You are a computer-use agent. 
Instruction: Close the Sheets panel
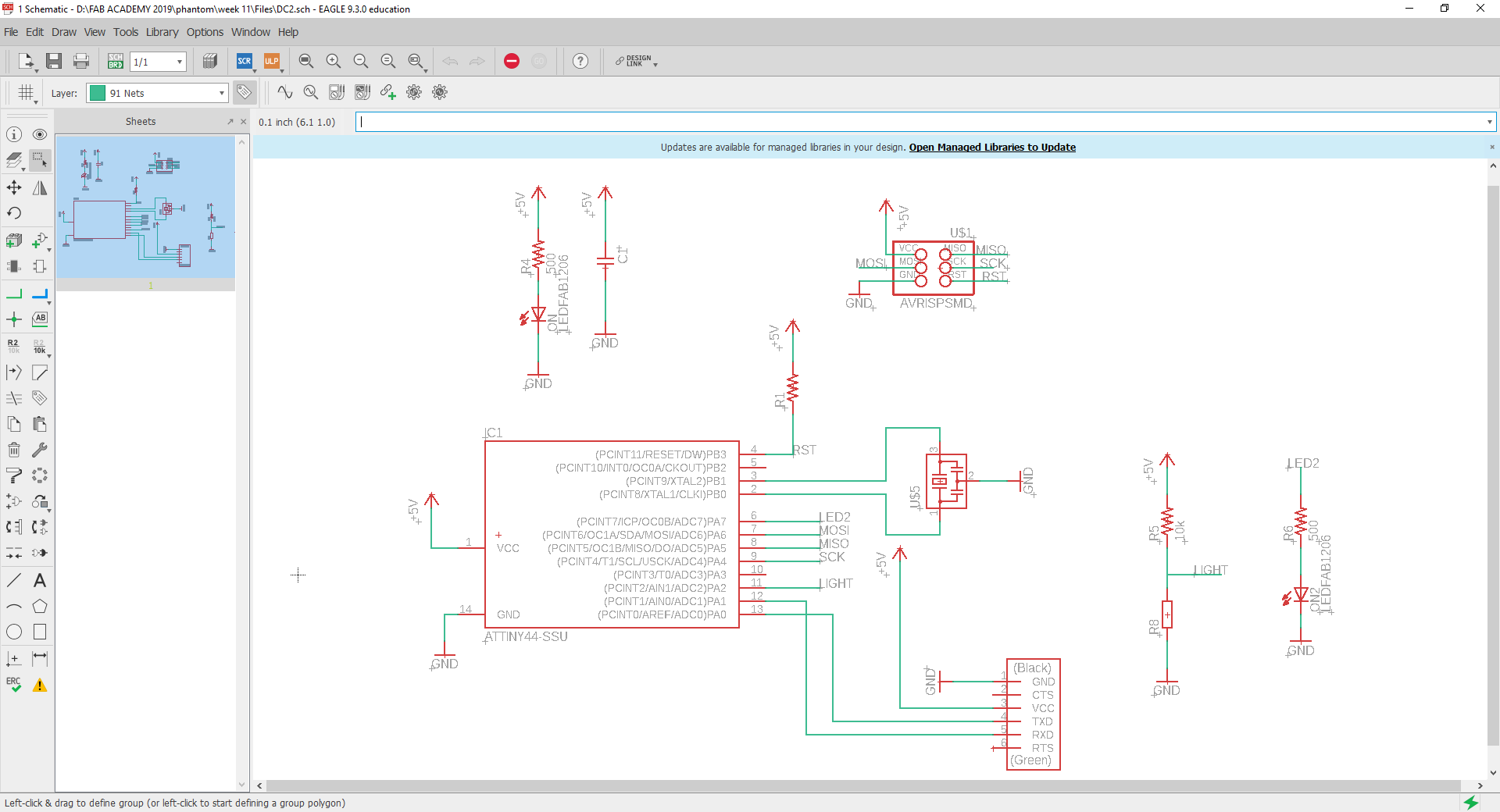[x=243, y=122]
